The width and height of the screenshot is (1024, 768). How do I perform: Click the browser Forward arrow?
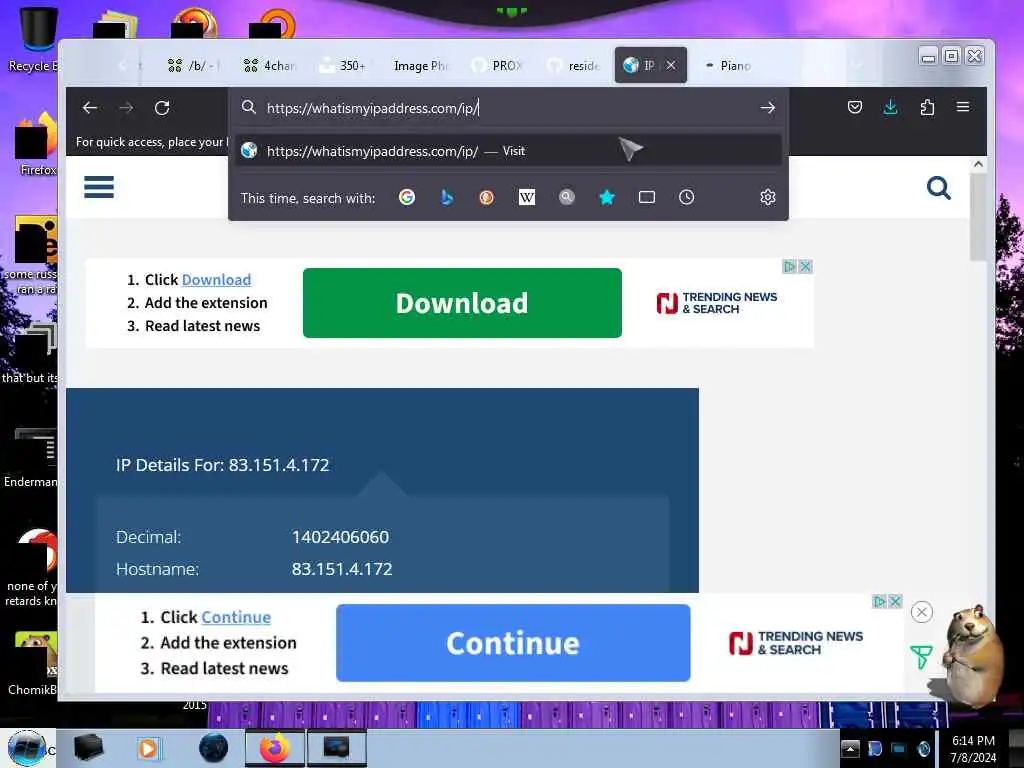(126, 108)
